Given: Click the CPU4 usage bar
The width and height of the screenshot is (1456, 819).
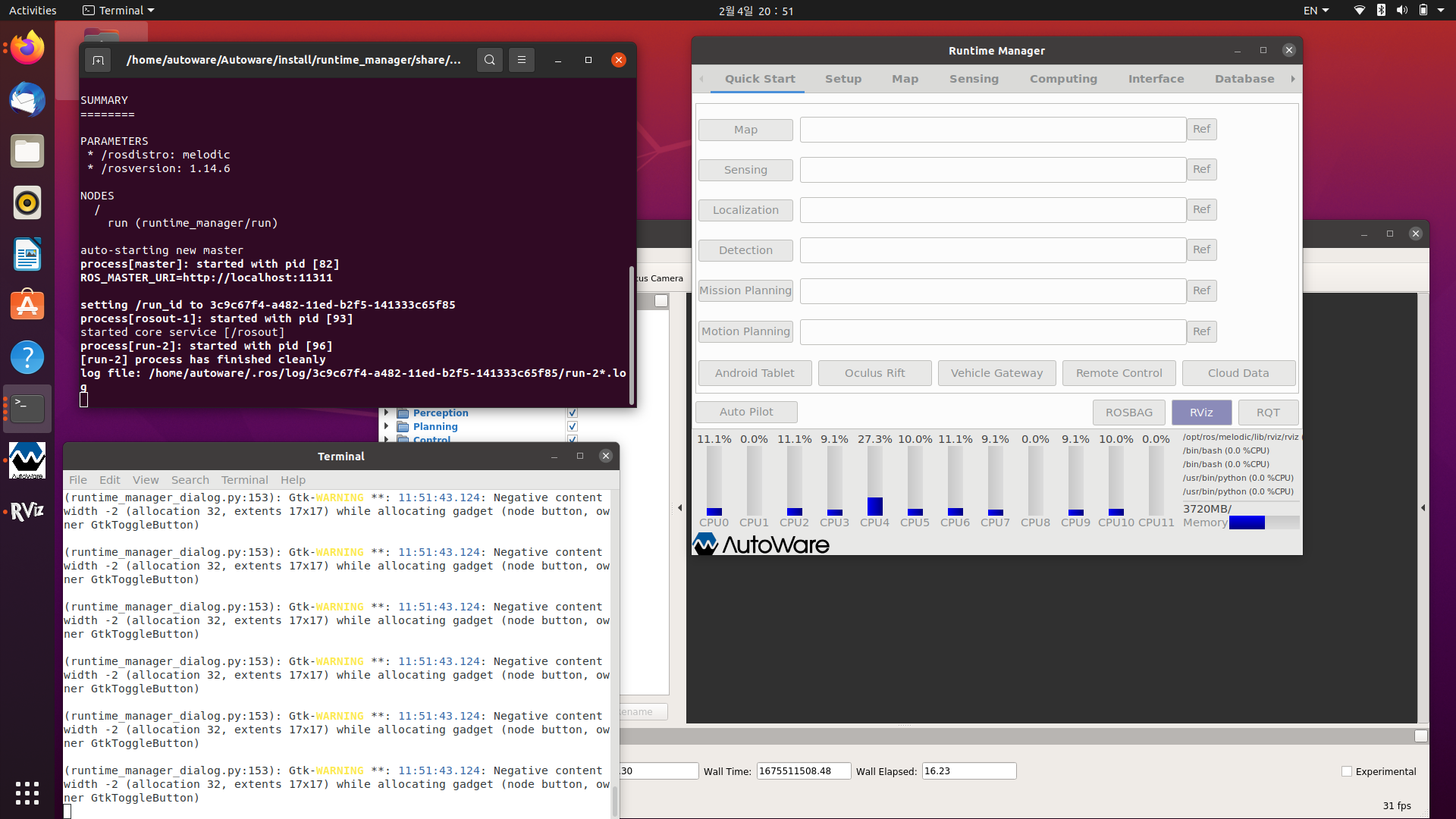Looking at the screenshot, I should [874, 481].
